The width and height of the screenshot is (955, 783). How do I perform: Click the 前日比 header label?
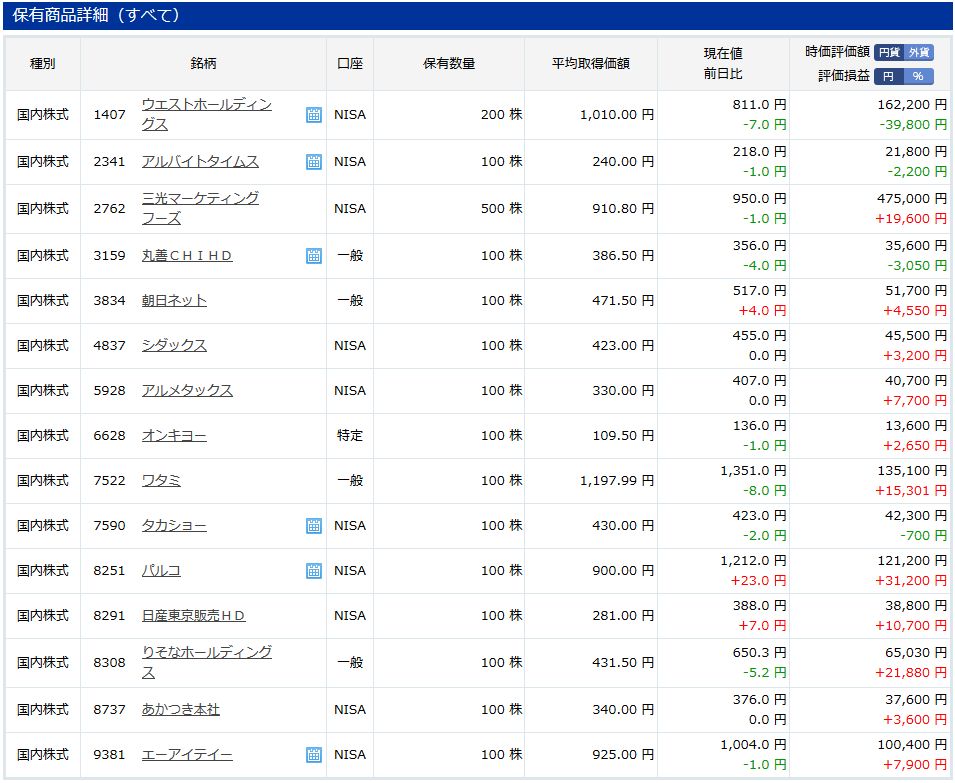723,74
